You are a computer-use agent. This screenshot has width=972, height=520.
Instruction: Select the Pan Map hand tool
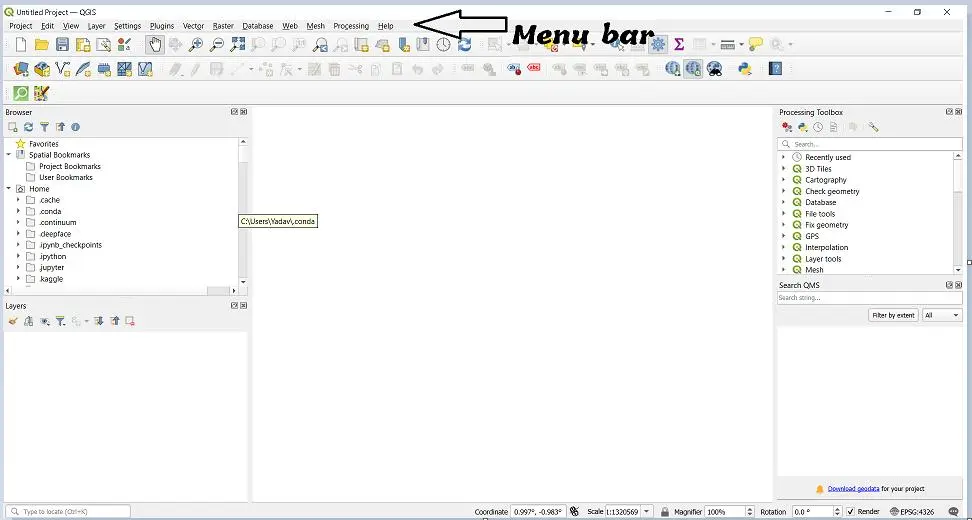(x=154, y=45)
